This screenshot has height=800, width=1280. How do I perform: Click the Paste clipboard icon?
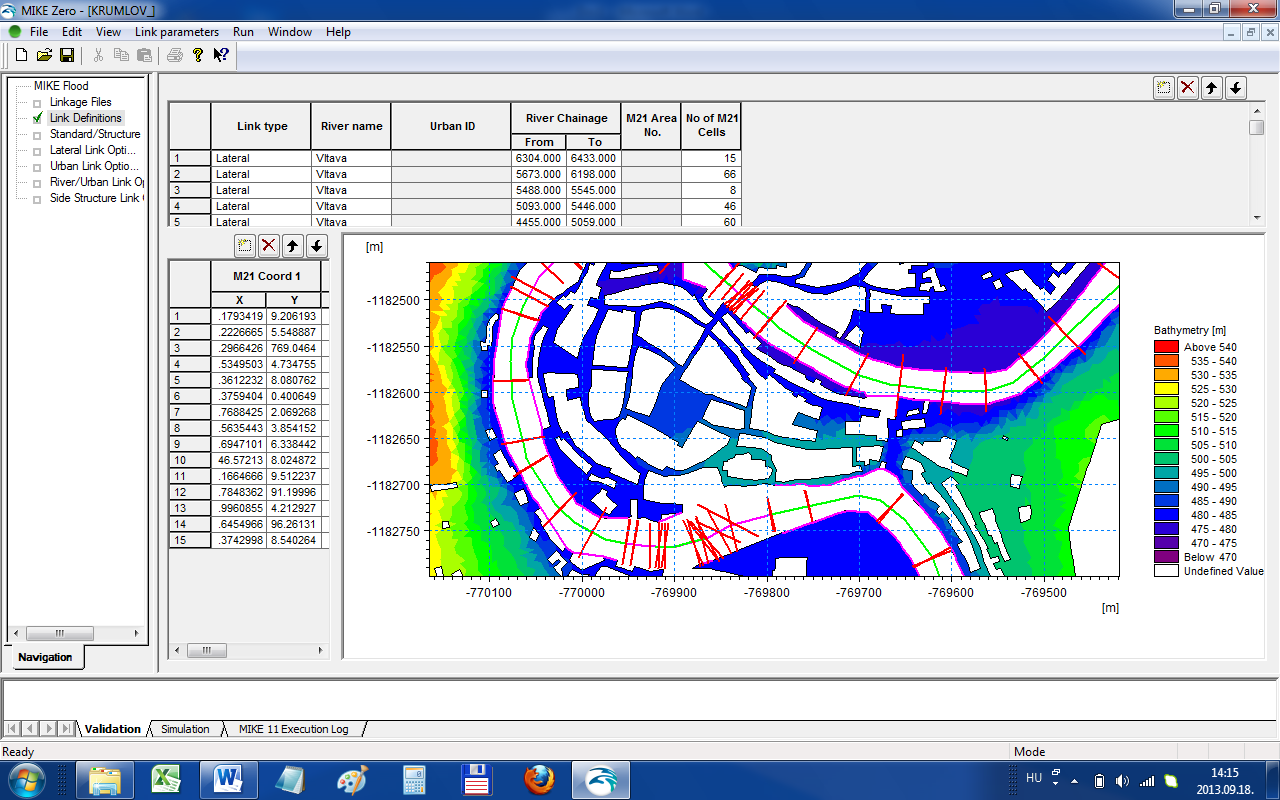coord(144,55)
